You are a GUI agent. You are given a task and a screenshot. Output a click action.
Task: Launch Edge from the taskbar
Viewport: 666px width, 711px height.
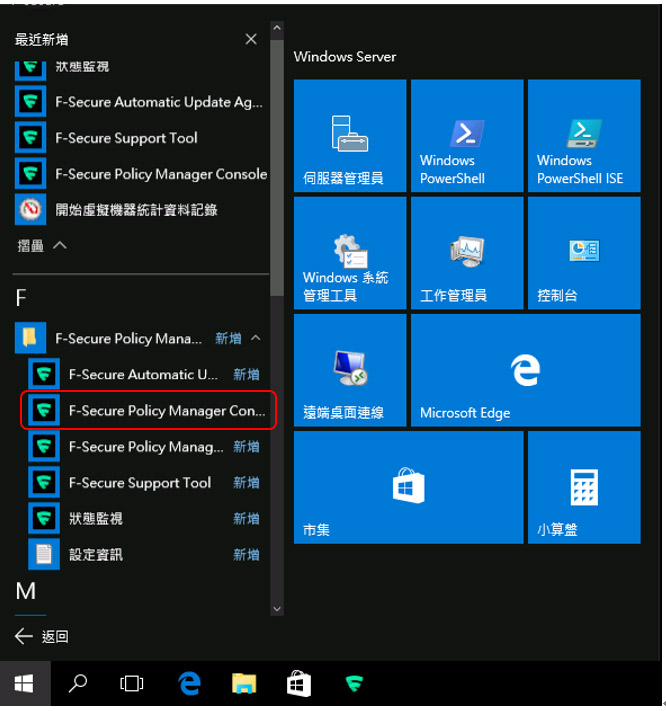click(x=189, y=683)
